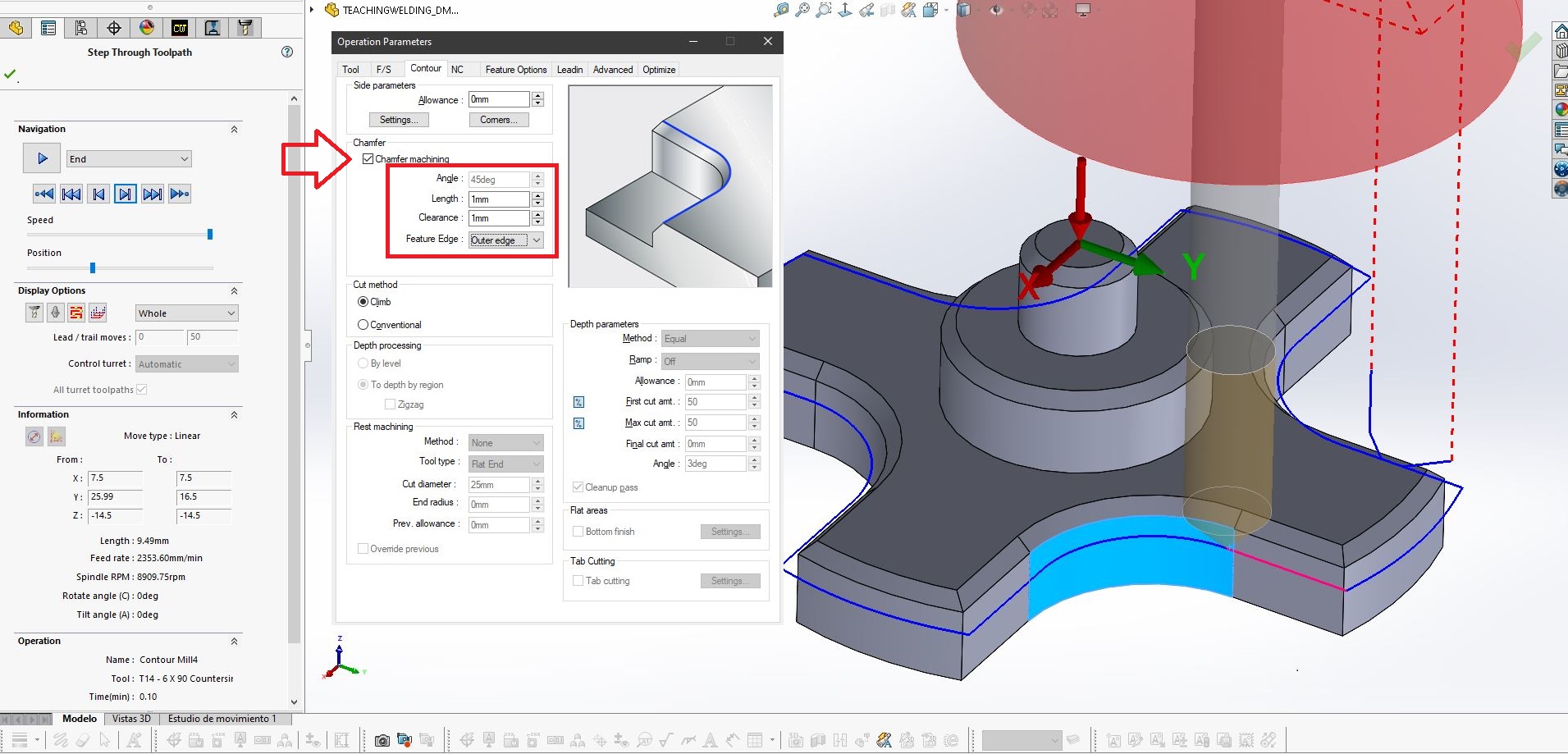Open Rest machining Tool type dropdown
This screenshot has width=1568, height=754.
[505, 464]
